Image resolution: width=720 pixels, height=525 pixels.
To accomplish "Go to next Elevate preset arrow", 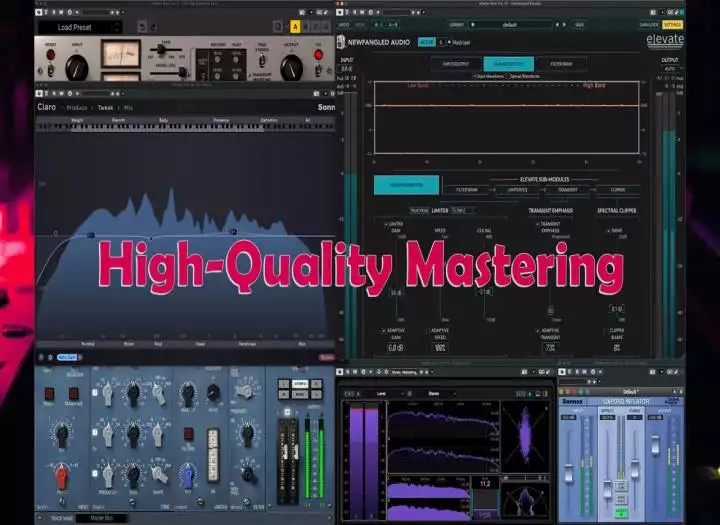I will point(564,24).
